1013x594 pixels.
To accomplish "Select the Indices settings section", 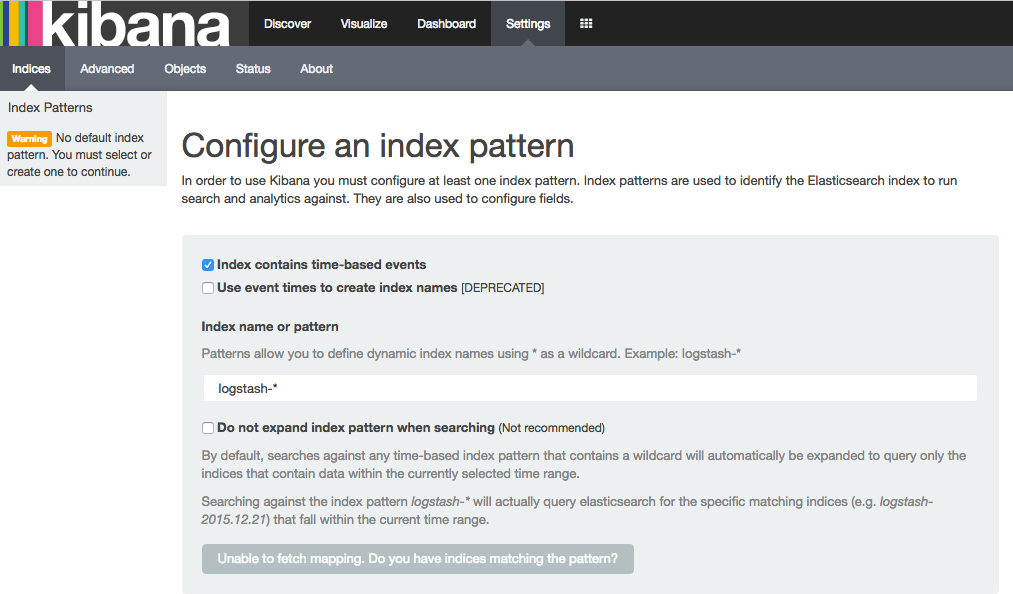I will (32, 69).
